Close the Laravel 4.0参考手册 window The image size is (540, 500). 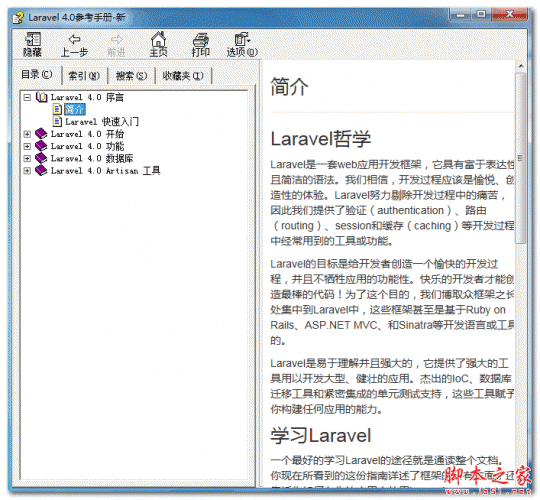[x=509, y=14]
